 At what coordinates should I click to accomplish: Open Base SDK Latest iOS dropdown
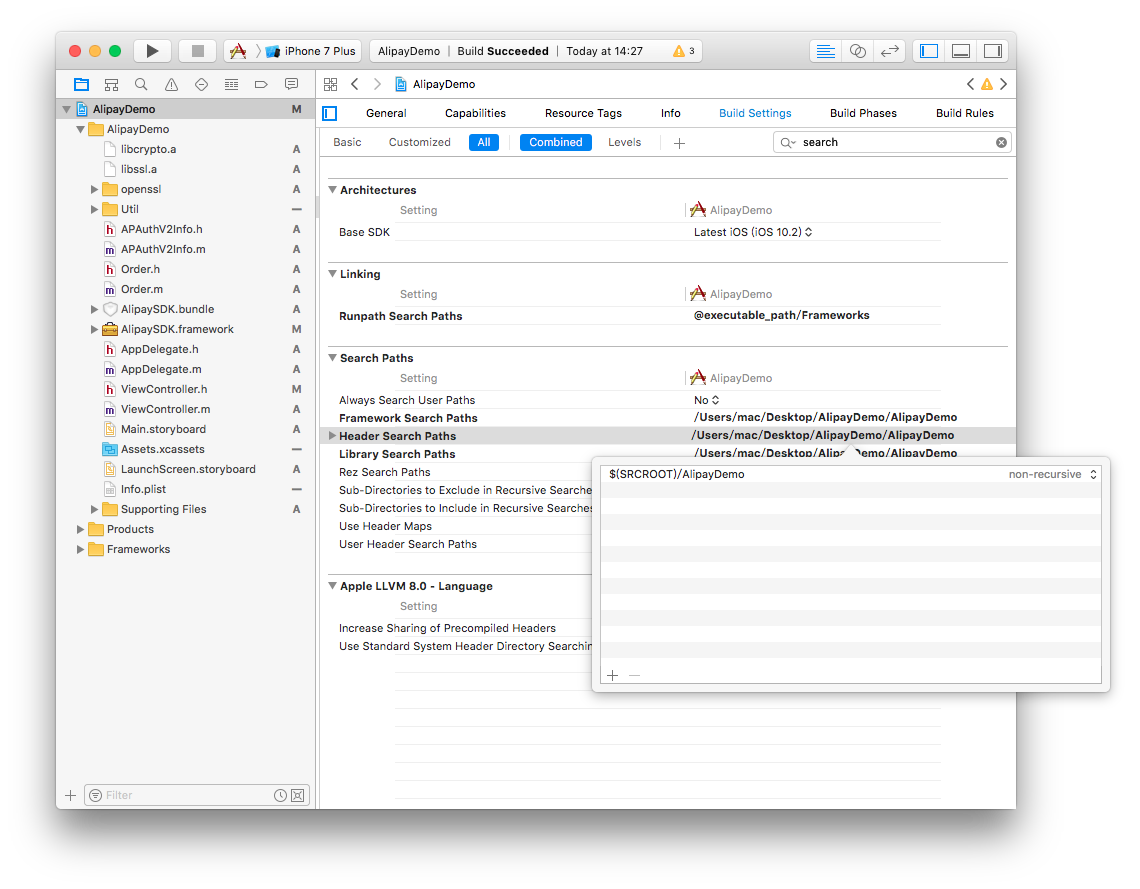[x=752, y=232]
